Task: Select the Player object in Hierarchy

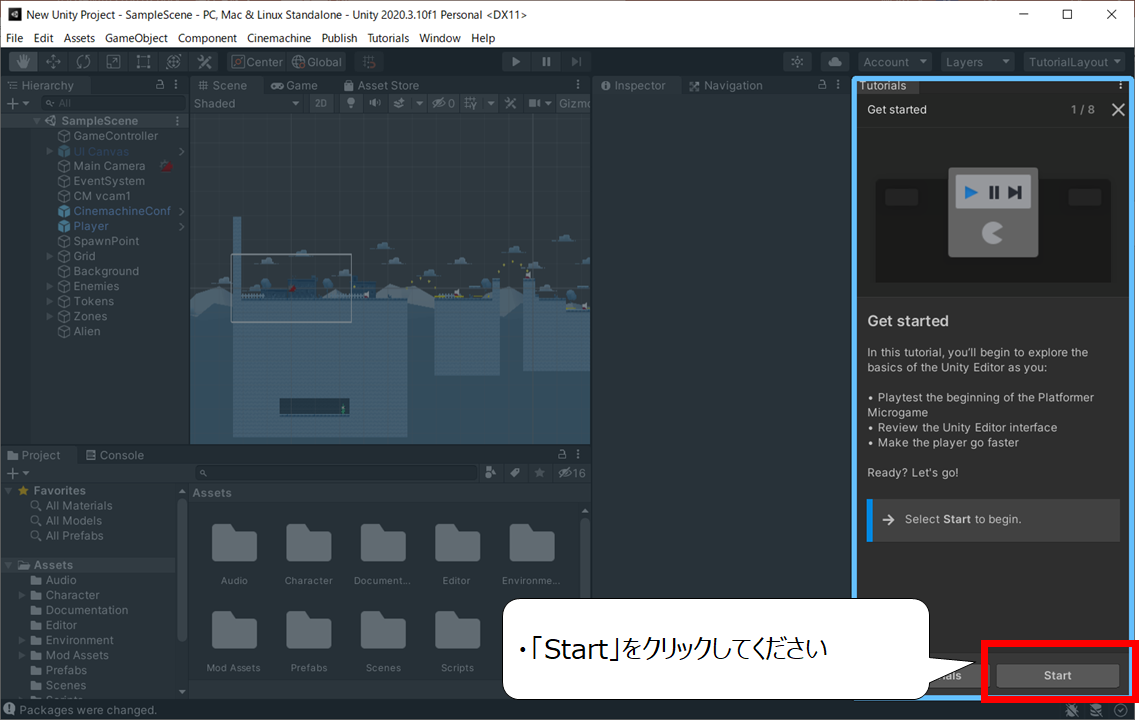Action: [x=91, y=226]
